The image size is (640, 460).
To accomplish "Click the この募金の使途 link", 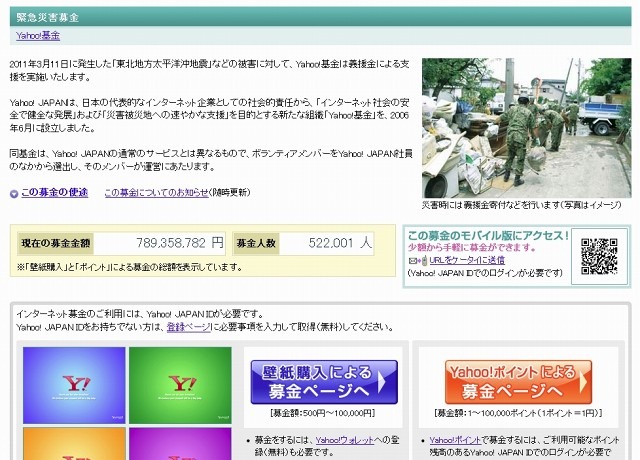I will [x=54, y=192].
